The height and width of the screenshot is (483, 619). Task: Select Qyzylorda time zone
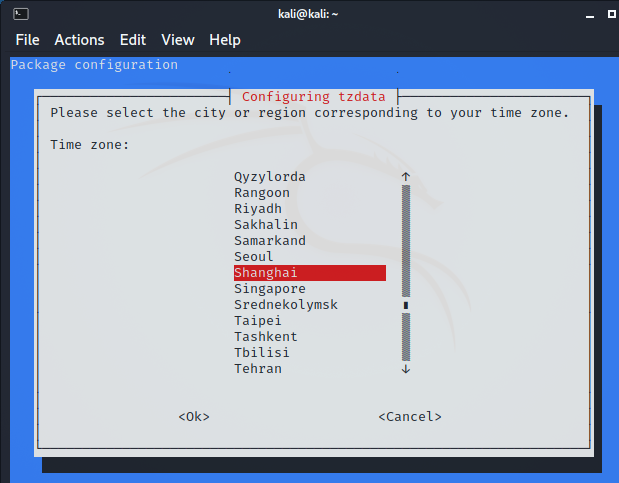pos(310,177)
